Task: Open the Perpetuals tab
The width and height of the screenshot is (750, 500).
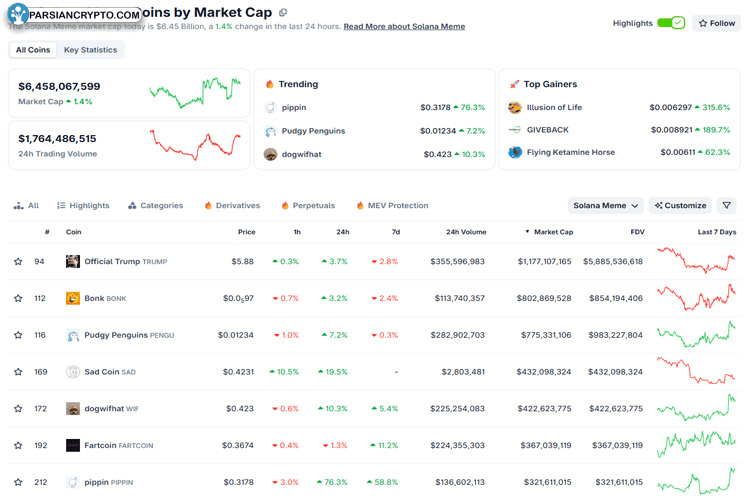Action: 309,205
